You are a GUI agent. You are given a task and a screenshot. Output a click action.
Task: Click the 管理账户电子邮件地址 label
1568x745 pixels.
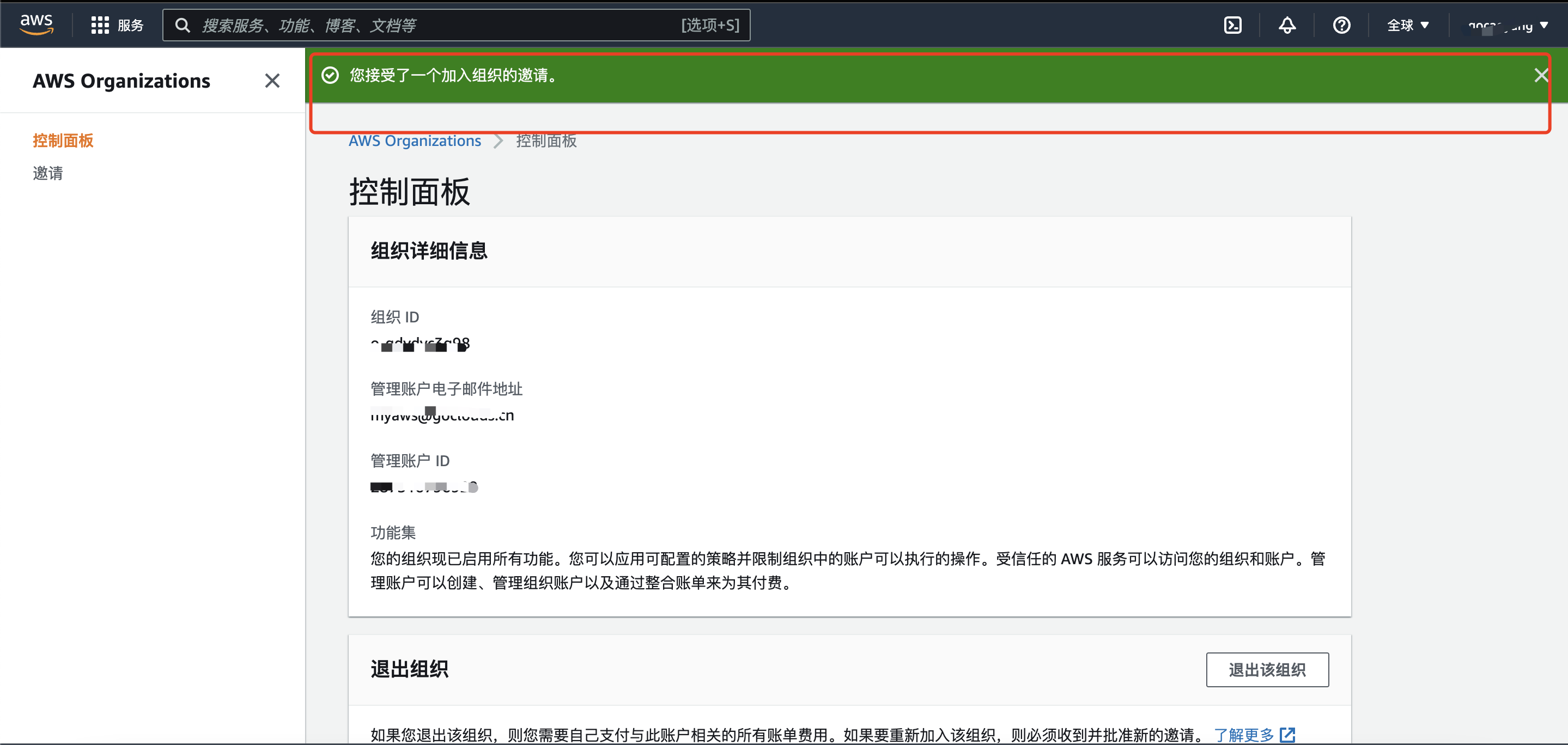coord(446,389)
